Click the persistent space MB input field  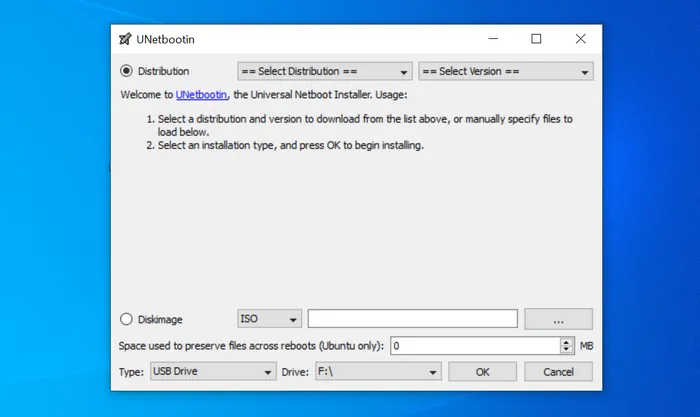pos(475,346)
